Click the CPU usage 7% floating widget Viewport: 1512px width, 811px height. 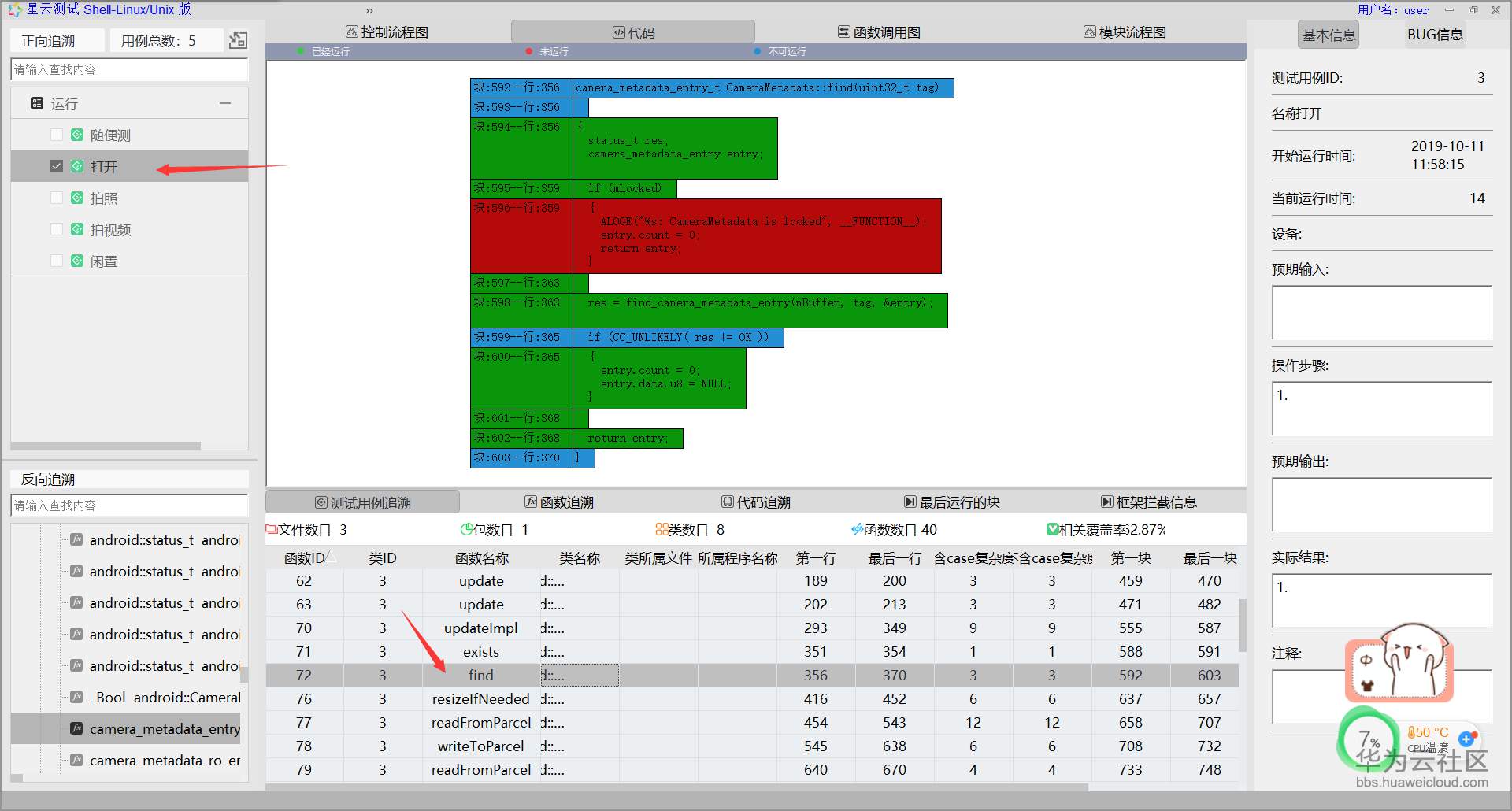pos(1369,739)
